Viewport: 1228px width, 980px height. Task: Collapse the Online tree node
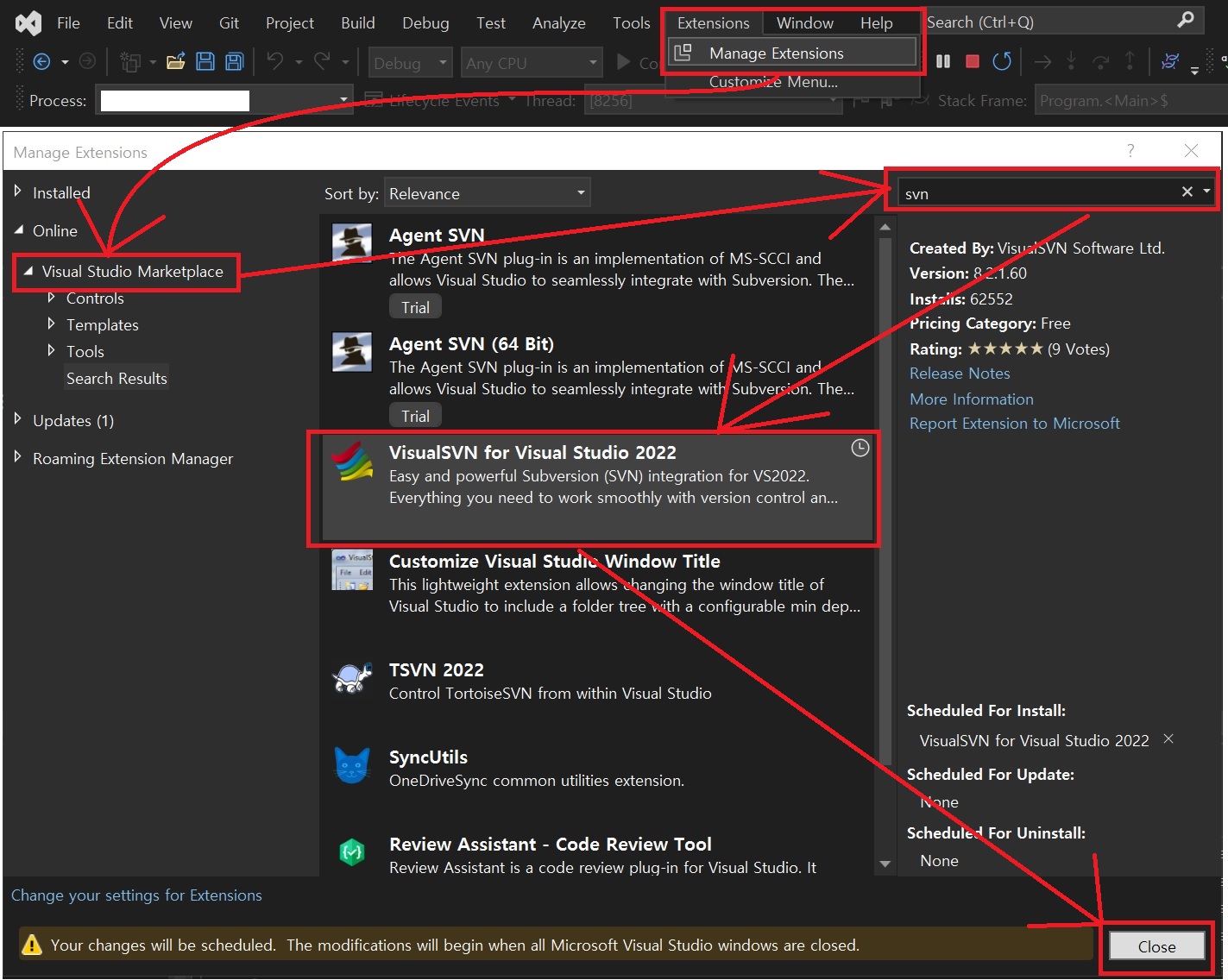pyautogui.click(x=18, y=229)
